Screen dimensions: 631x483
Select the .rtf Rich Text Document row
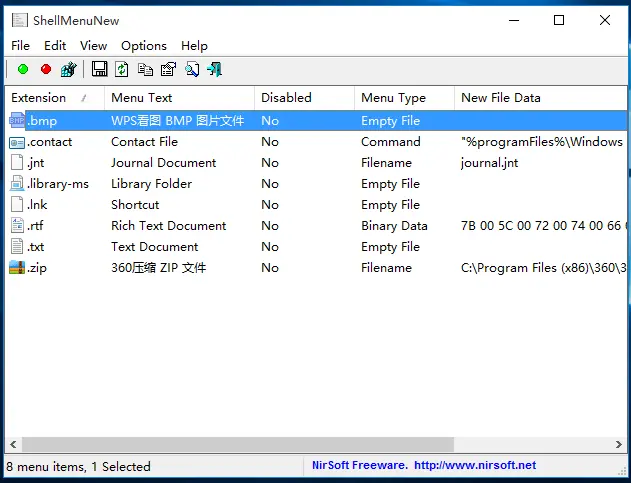(168, 226)
